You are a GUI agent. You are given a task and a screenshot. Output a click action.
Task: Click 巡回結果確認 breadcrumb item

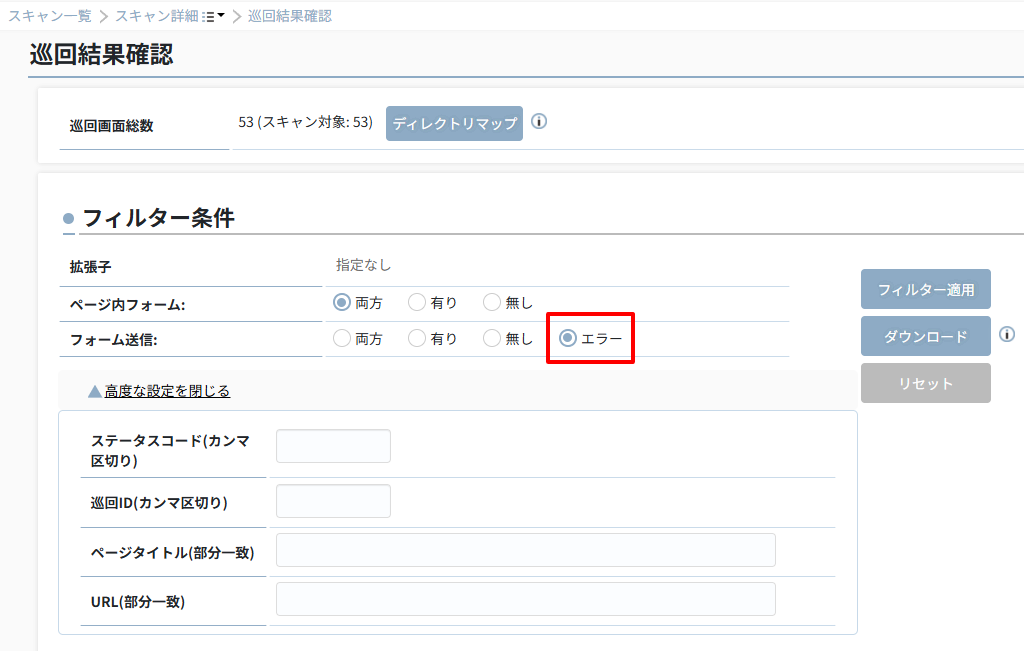(290, 16)
